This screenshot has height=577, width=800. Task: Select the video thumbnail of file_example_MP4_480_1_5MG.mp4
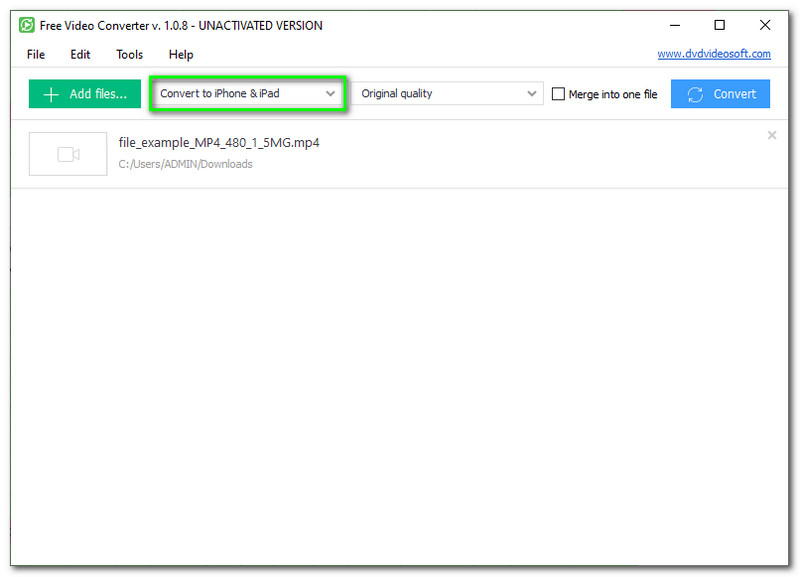[68, 154]
